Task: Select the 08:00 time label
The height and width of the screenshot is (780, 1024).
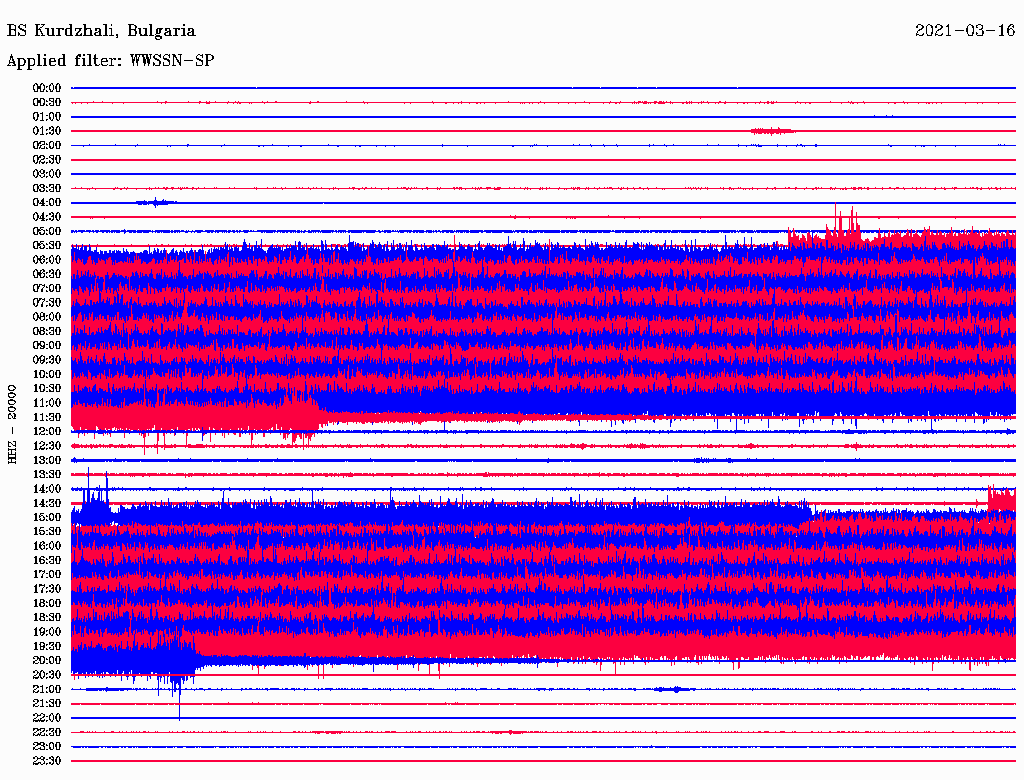Action: 47,317
